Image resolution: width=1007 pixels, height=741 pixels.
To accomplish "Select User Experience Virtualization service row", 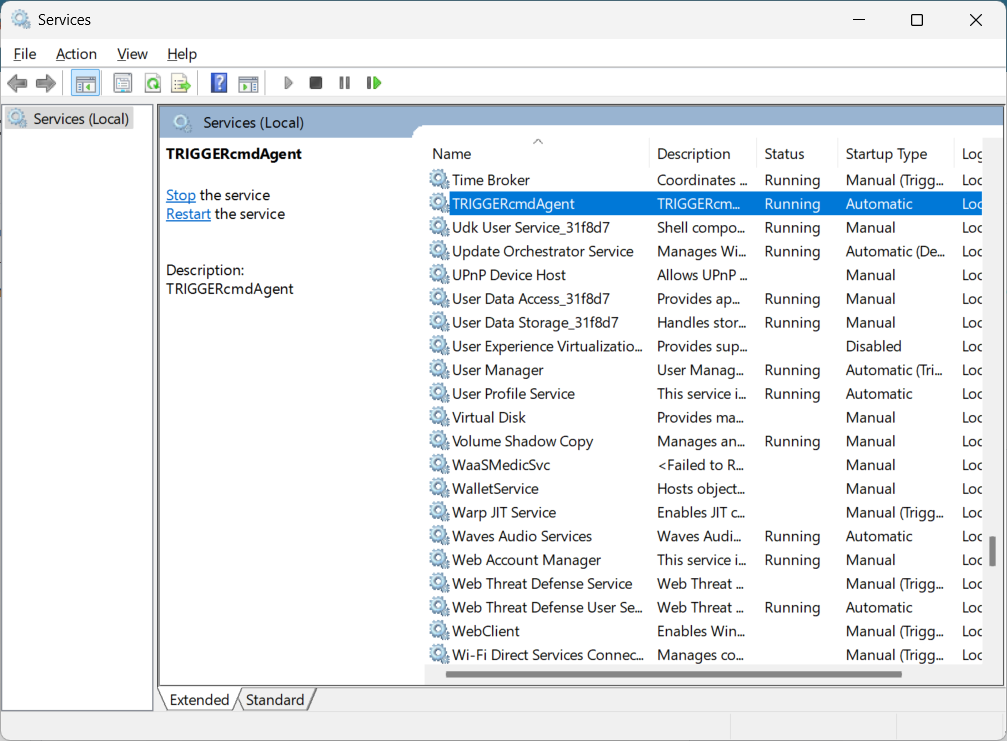I will (704, 346).
